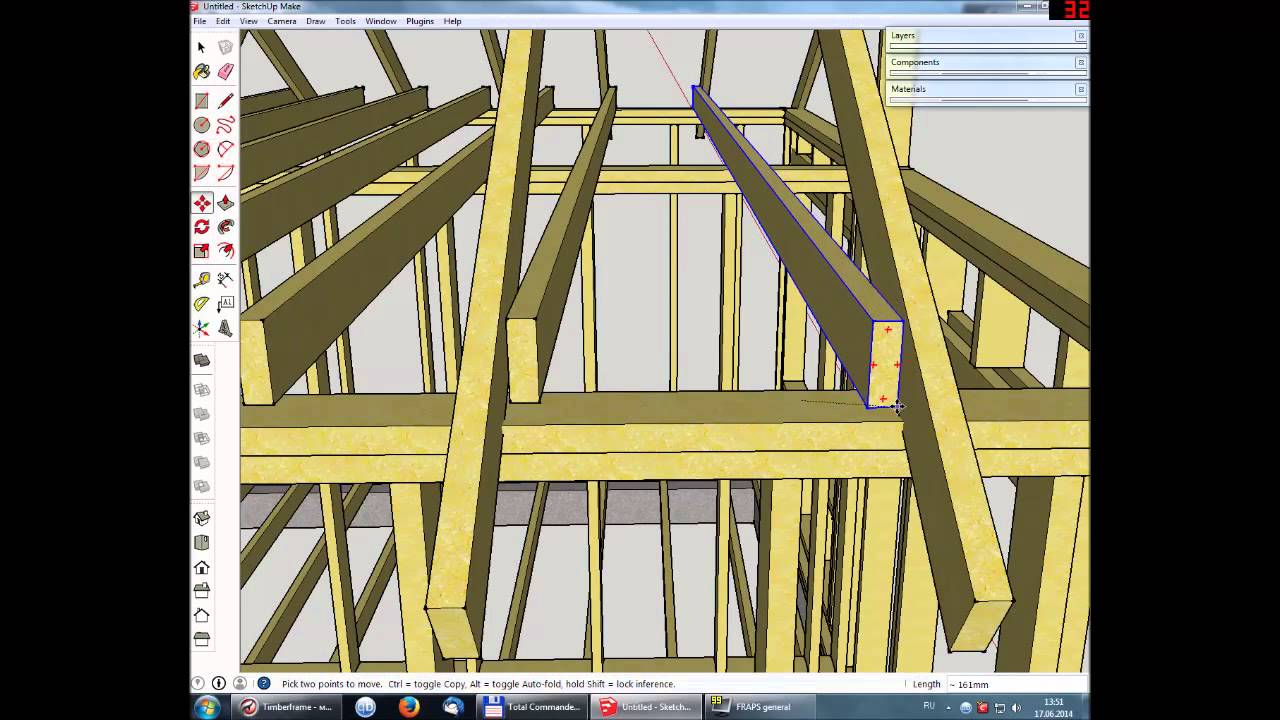This screenshot has width=1280, height=720.
Task: Select the arrow Select tool
Action: click(x=201, y=47)
